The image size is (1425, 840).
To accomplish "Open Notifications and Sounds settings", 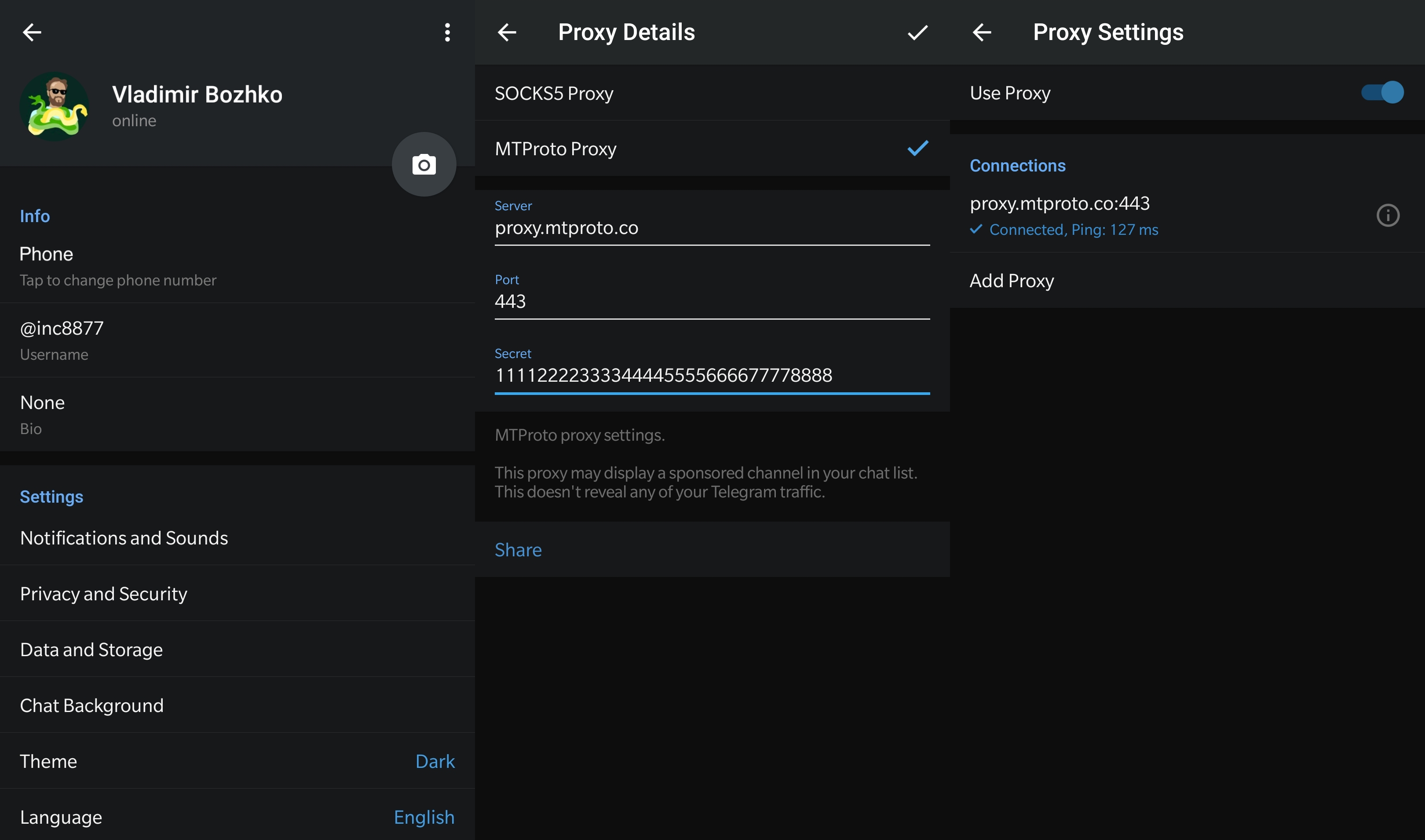I will (x=124, y=537).
